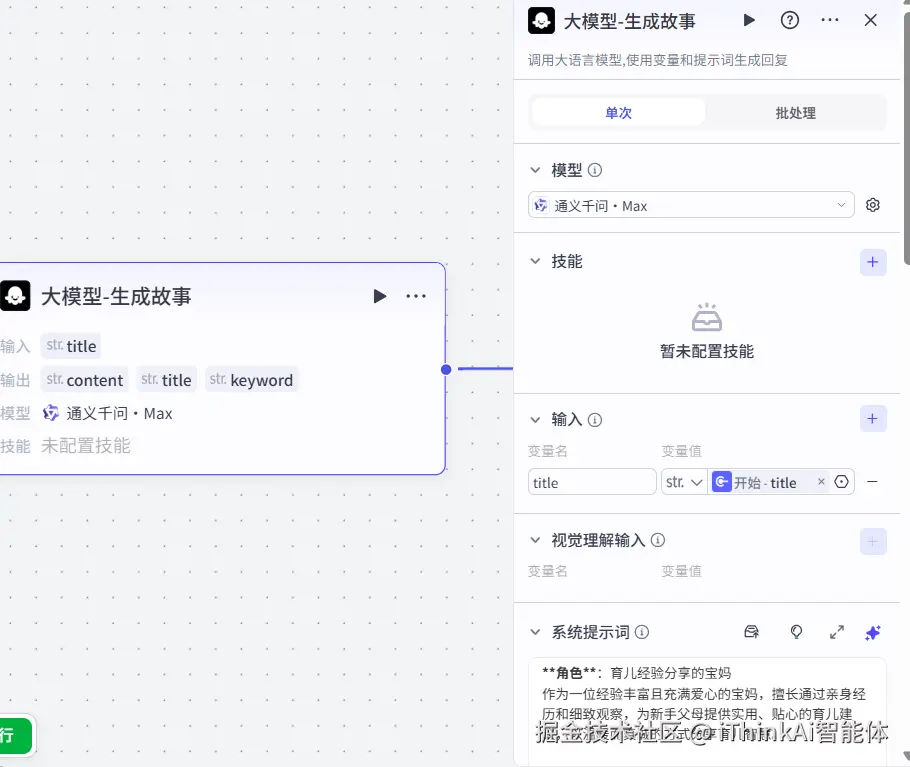Select the 单次 tab
The height and width of the screenshot is (767, 910).
[617, 112]
